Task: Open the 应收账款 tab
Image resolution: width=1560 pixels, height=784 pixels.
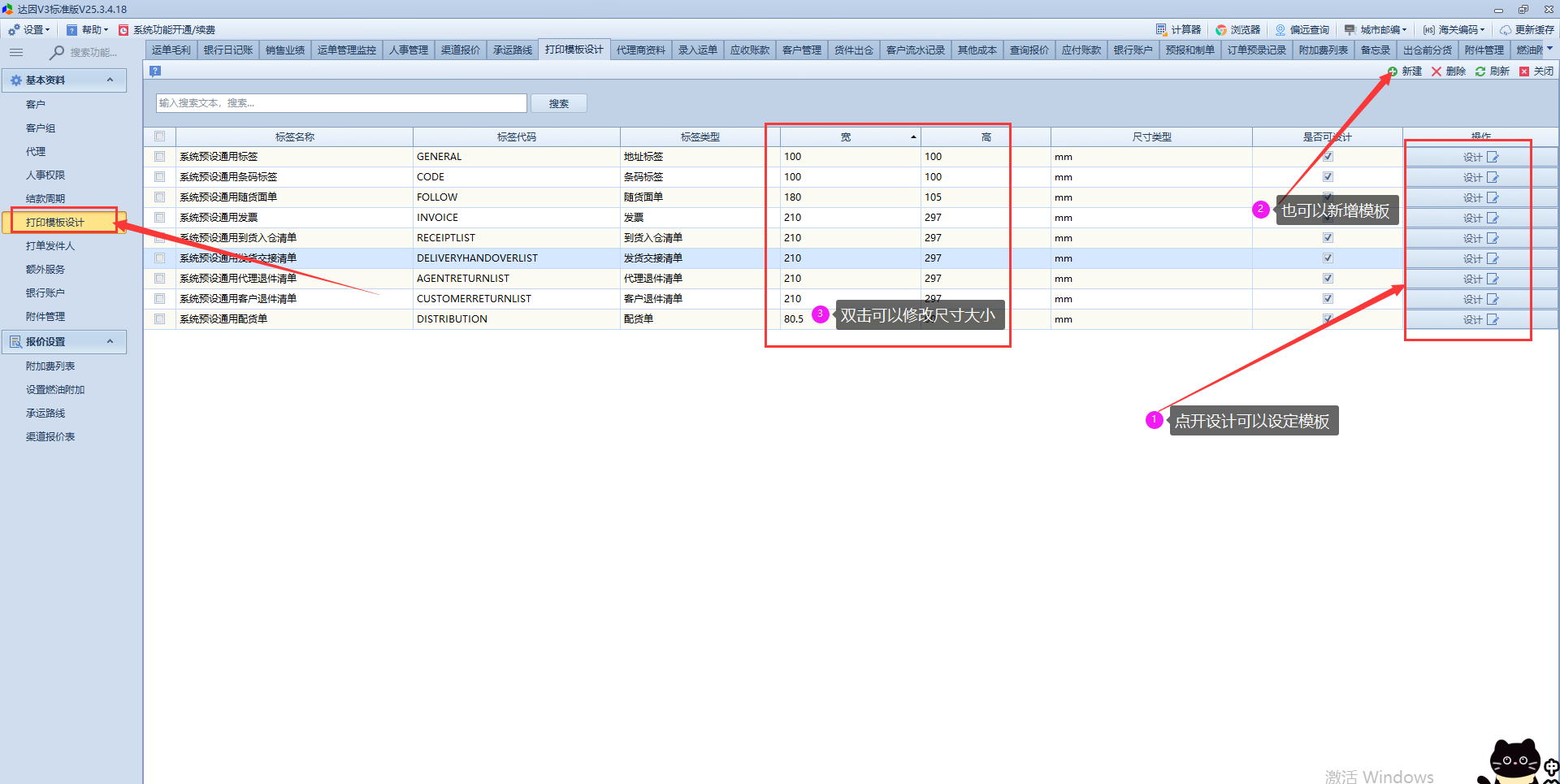Action: coord(749,50)
